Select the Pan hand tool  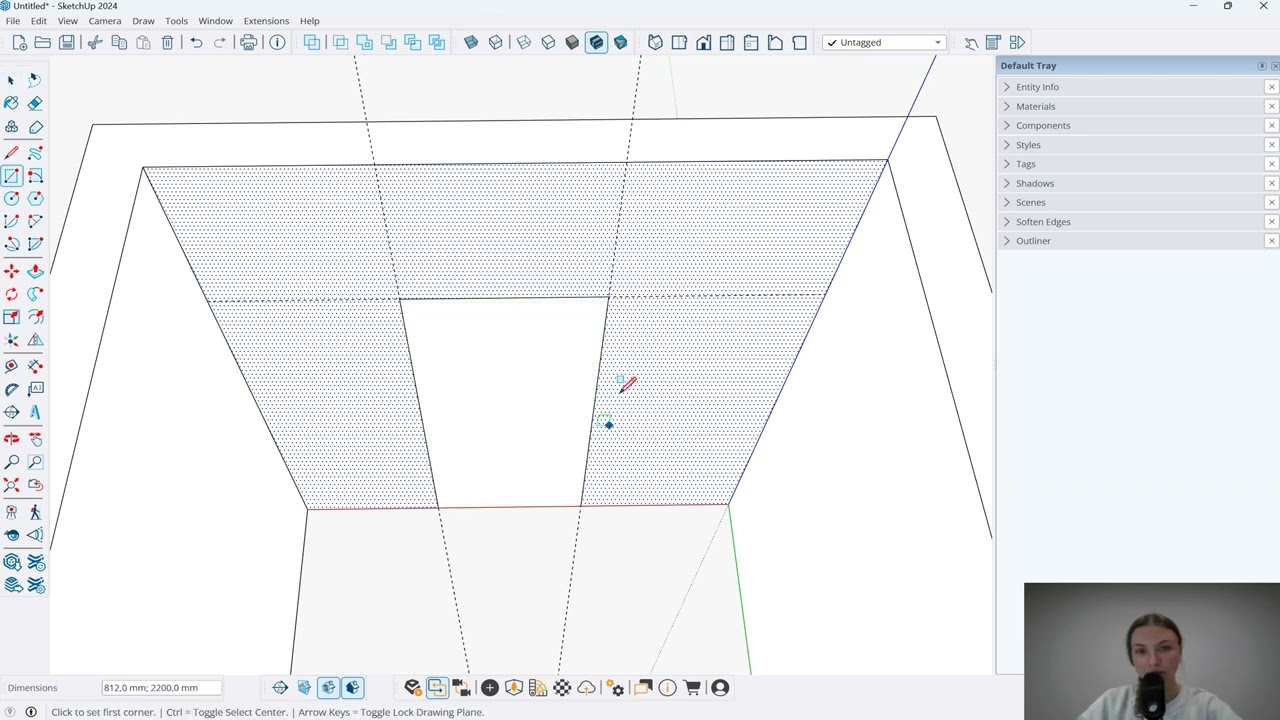click(x=35, y=438)
